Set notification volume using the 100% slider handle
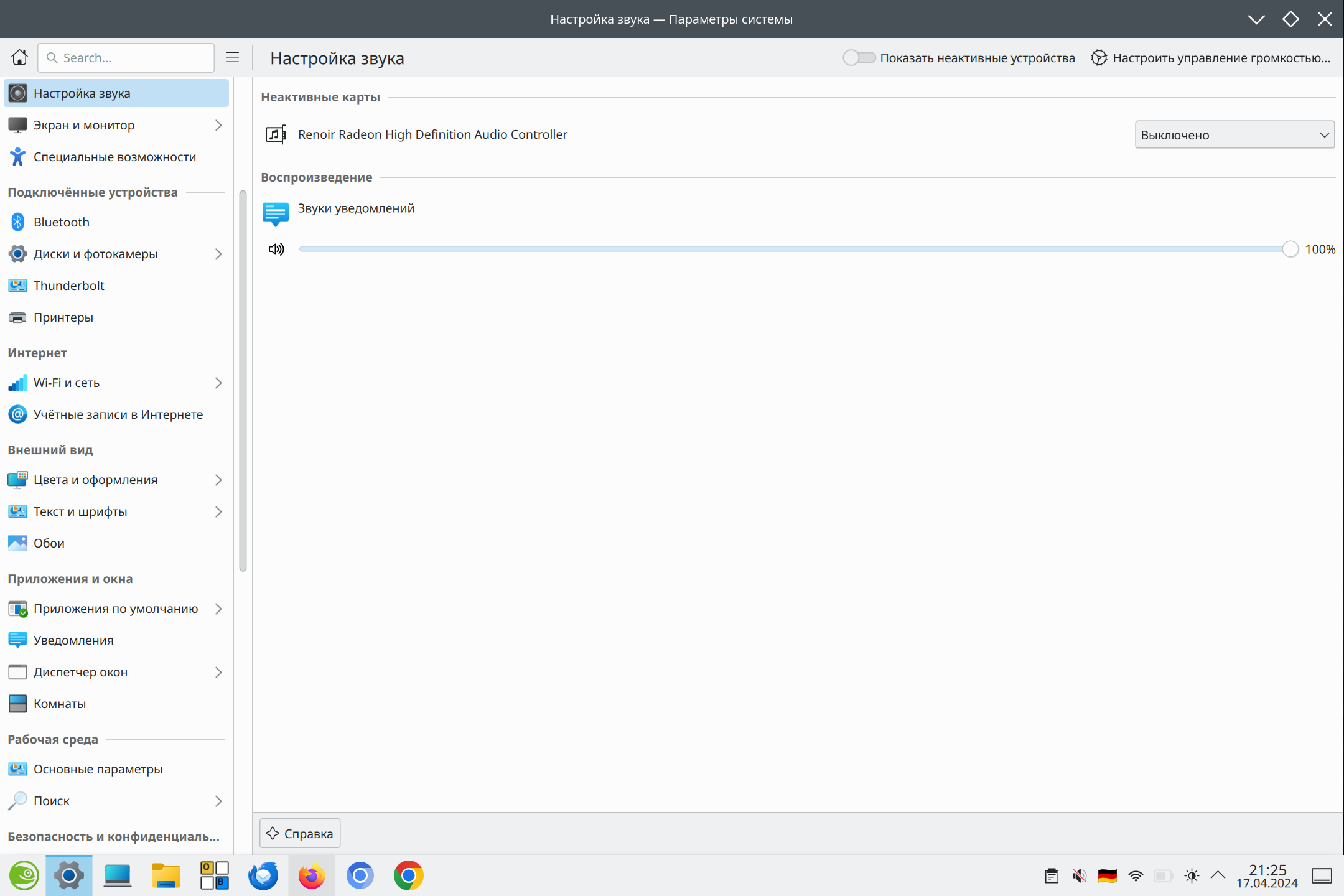Viewport: 1344px width, 896px height. (1290, 249)
